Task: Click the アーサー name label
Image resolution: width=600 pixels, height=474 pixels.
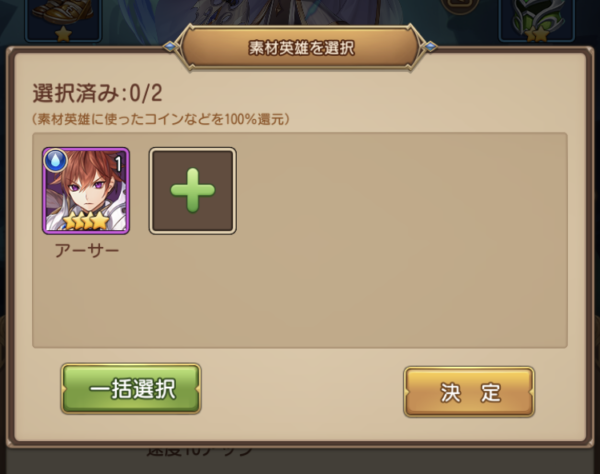Action: point(87,251)
